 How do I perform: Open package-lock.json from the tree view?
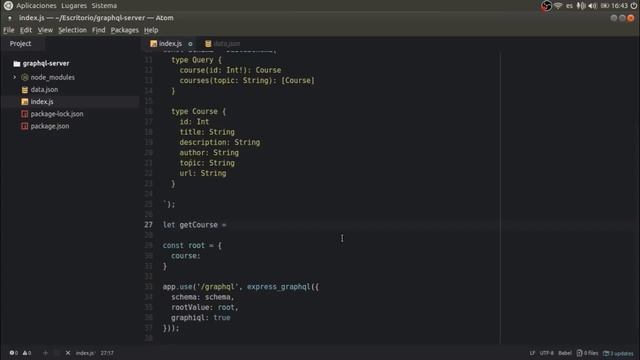57,114
